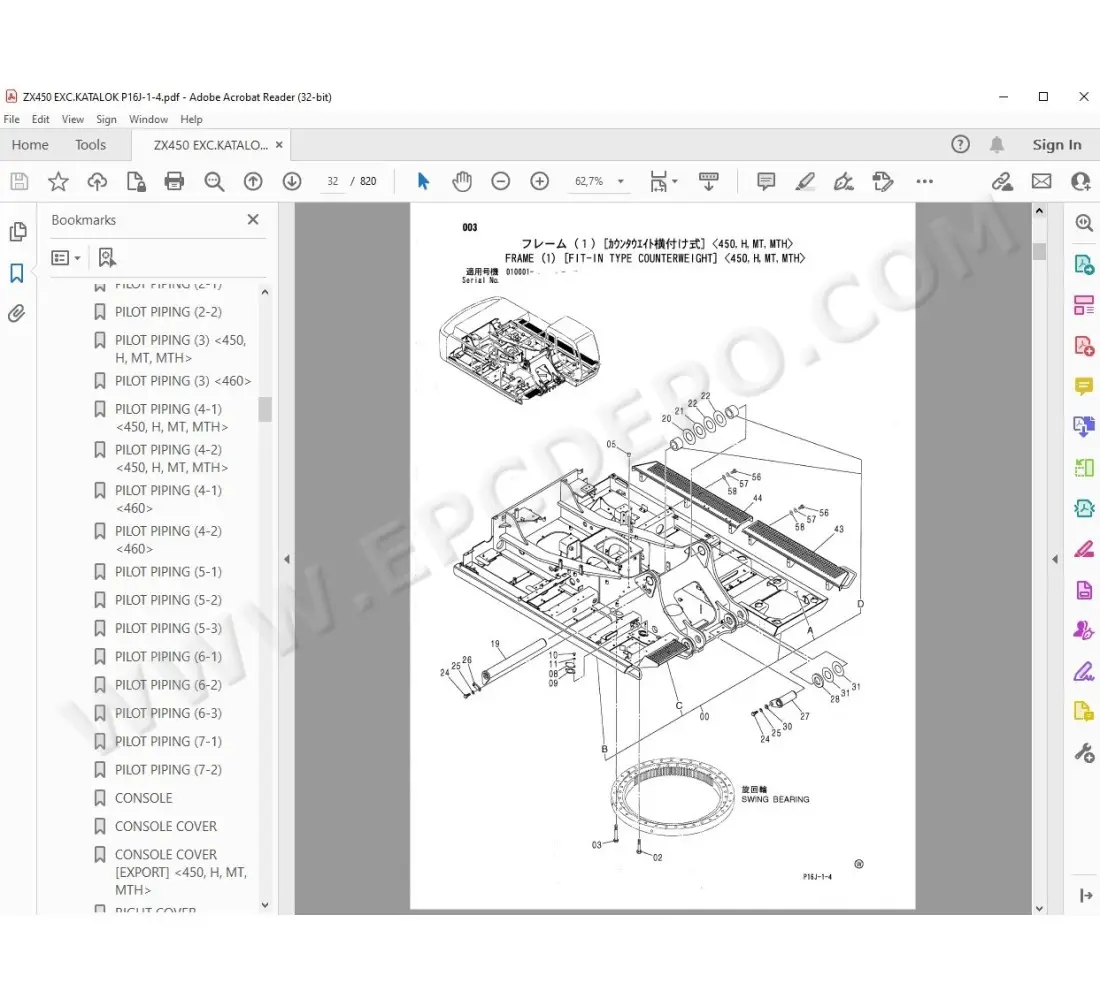
Task: Click the document vertical scrollbar thumb
Action: pos(1040,251)
